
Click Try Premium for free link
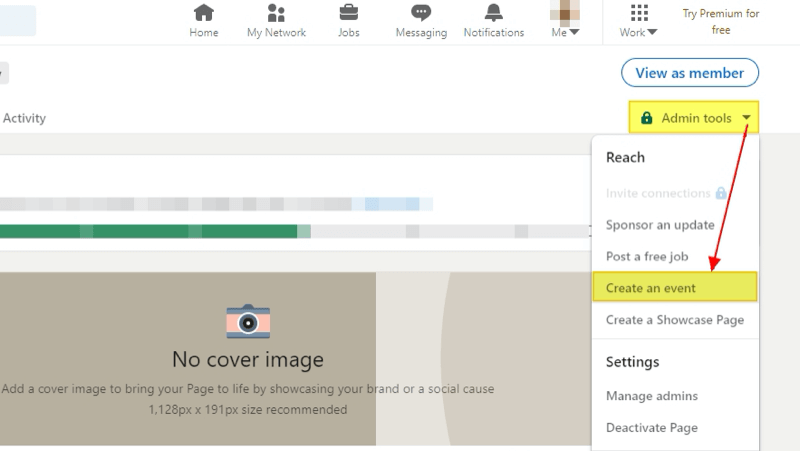coord(721,21)
